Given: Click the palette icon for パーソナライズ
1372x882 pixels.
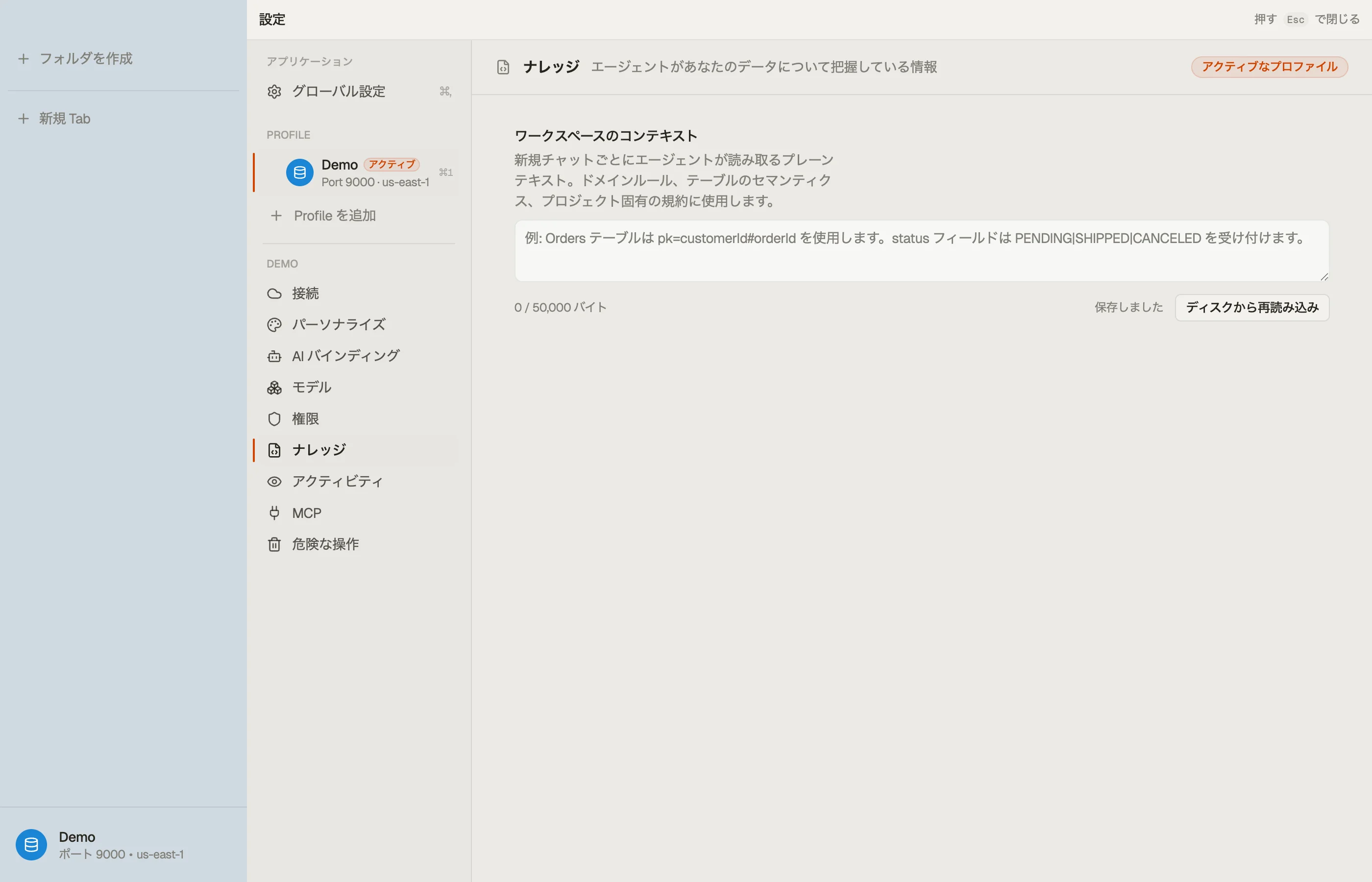Looking at the screenshot, I should point(274,325).
